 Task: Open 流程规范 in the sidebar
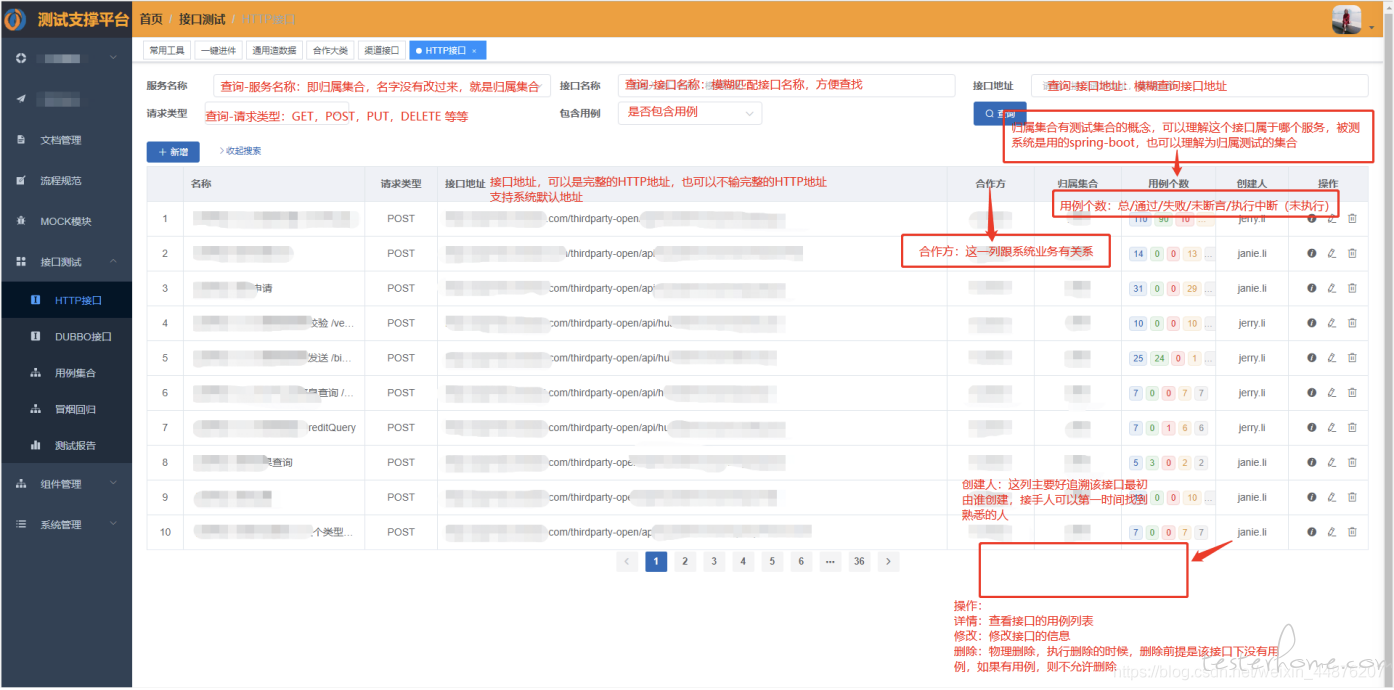coord(60,181)
